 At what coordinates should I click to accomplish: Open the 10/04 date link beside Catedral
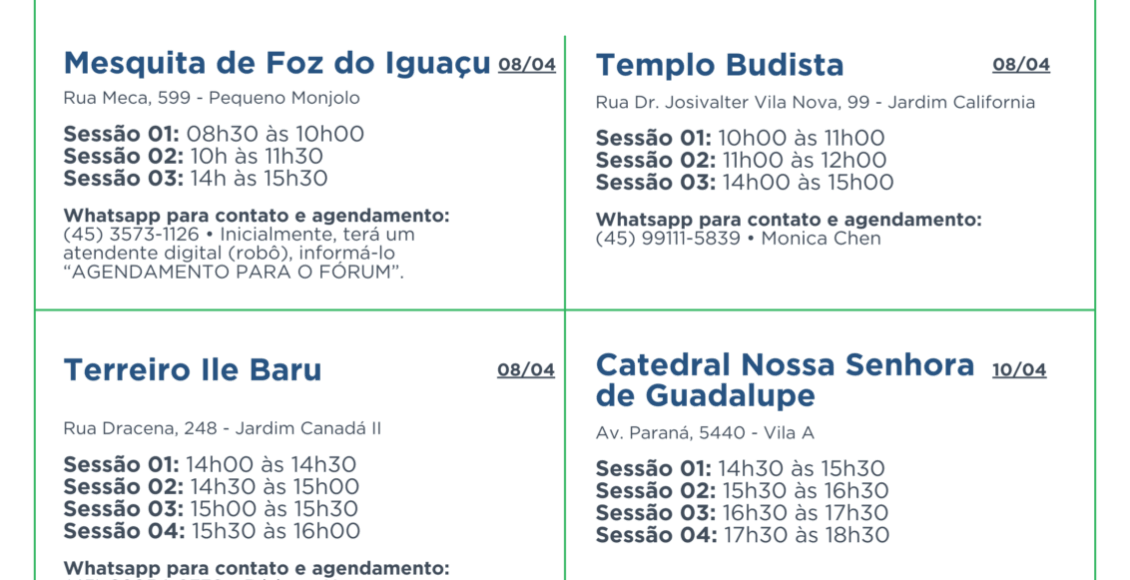click(1019, 370)
